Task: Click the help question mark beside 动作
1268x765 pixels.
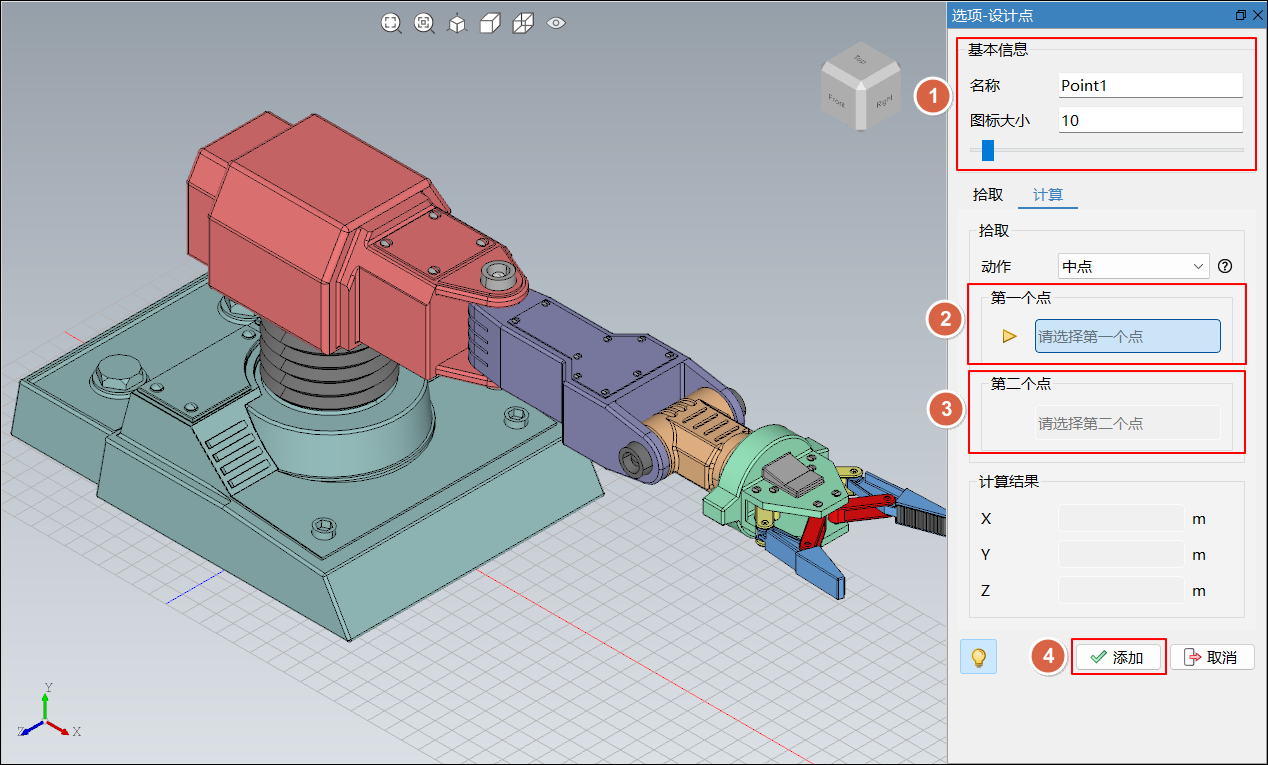Action: click(1225, 266)
